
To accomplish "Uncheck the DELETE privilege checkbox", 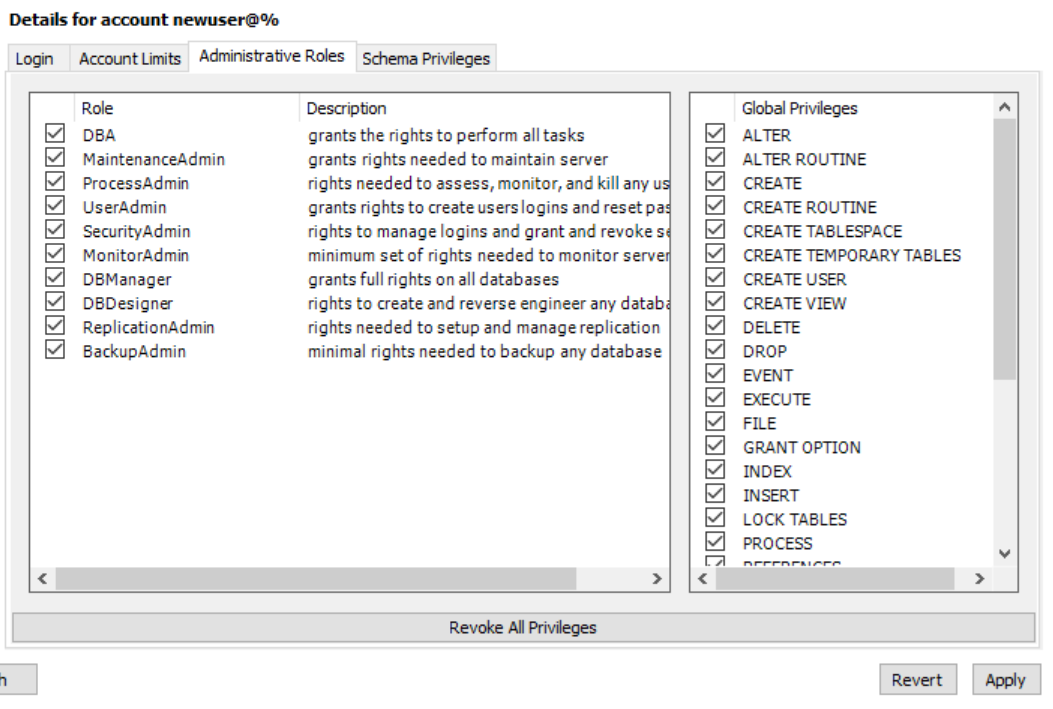I will (715, 326).
